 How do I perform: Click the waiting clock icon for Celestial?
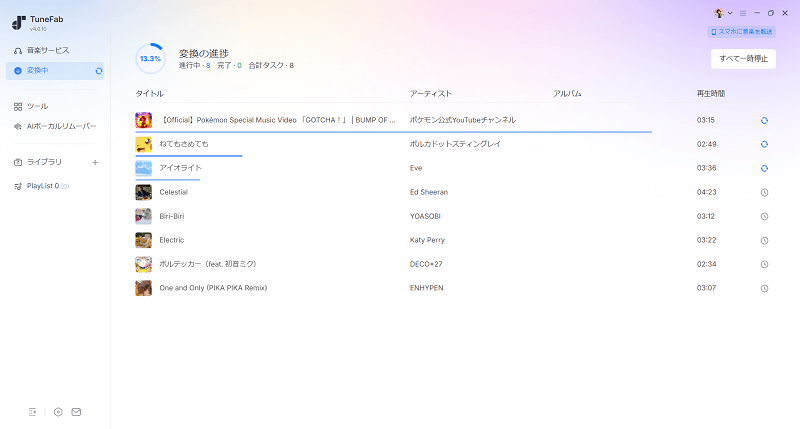[764, 192]
